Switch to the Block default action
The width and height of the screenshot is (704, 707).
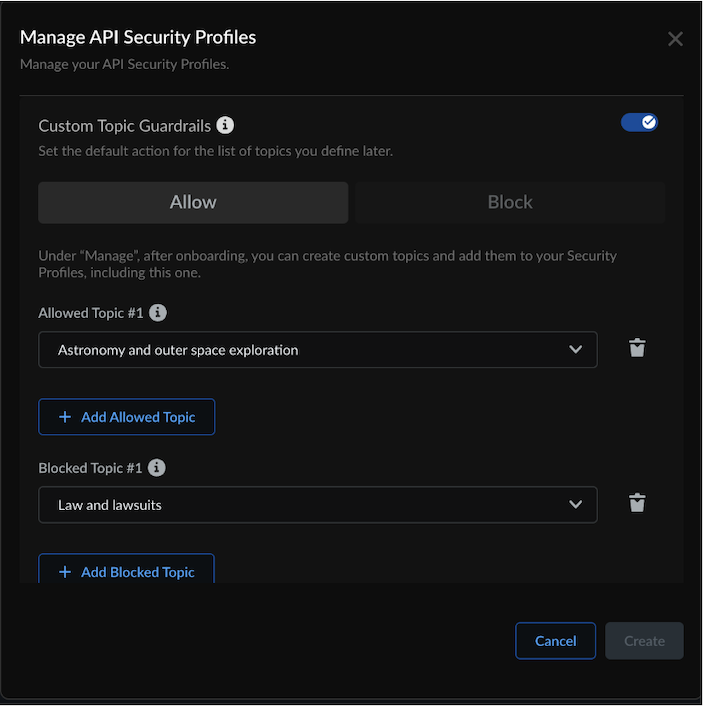point(510,202)
